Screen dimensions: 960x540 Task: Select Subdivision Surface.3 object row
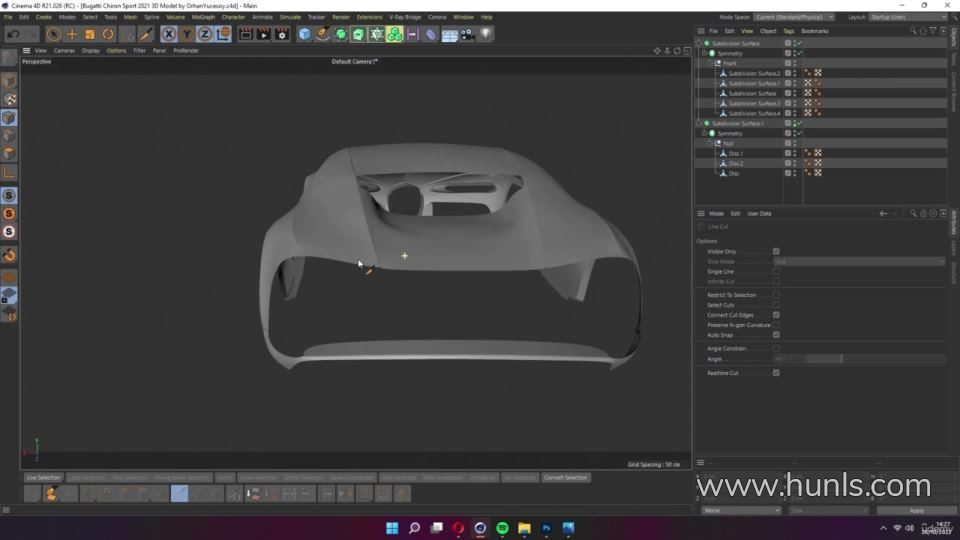820,103
